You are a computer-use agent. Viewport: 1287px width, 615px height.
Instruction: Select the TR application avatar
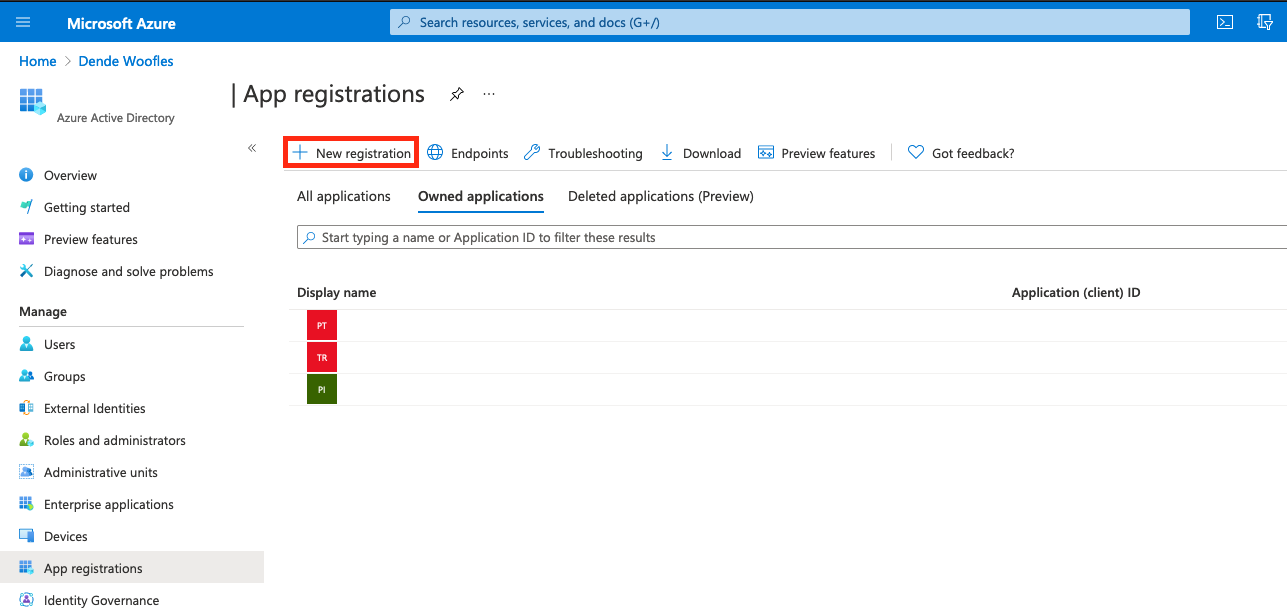point(322,358)
